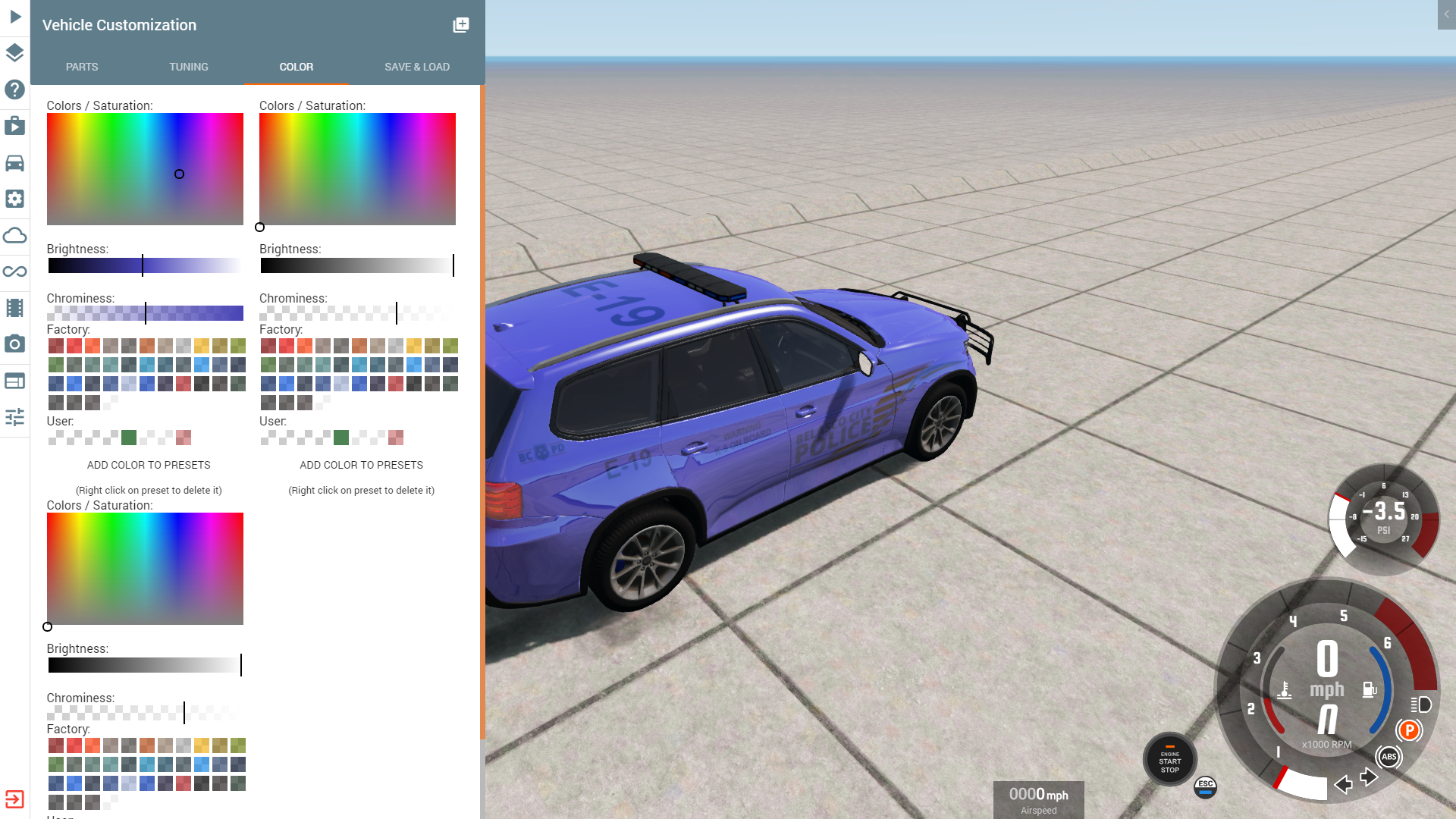Image resolution: width=1456 pixels, height=819 pixels.
Task: Open the camera photo mode icon
Action: pos(15,344)
